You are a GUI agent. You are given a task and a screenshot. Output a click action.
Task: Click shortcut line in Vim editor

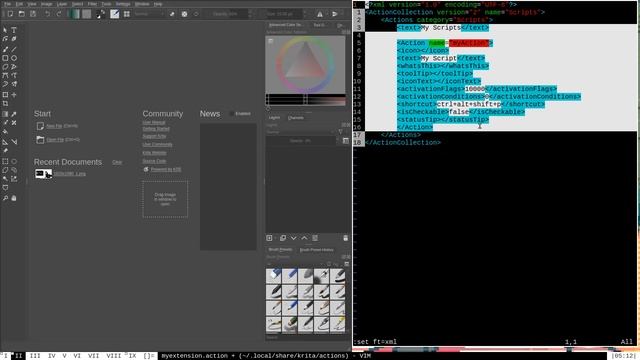click(x=471, y=104)
